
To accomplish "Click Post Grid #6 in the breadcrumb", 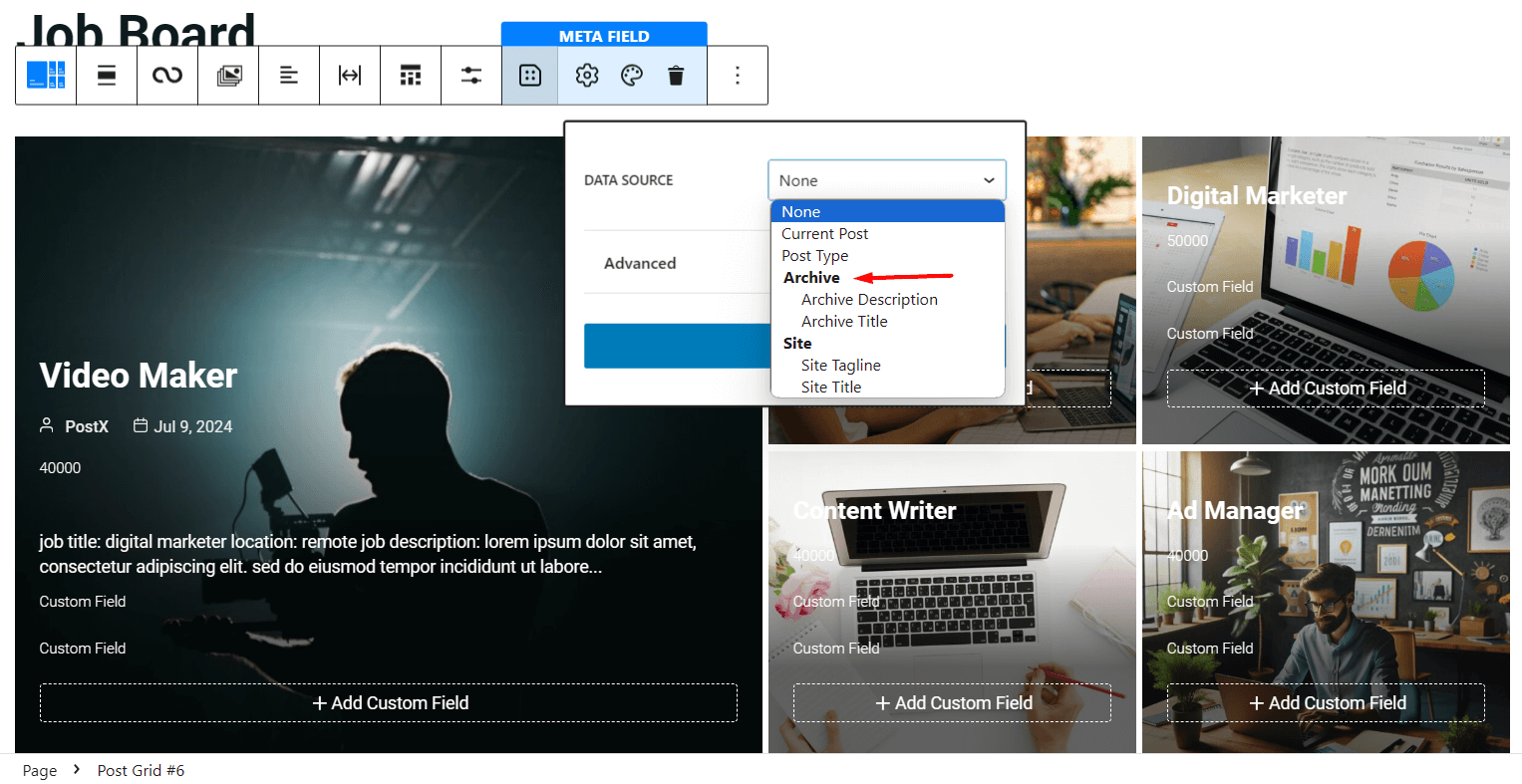I will 141,769.
